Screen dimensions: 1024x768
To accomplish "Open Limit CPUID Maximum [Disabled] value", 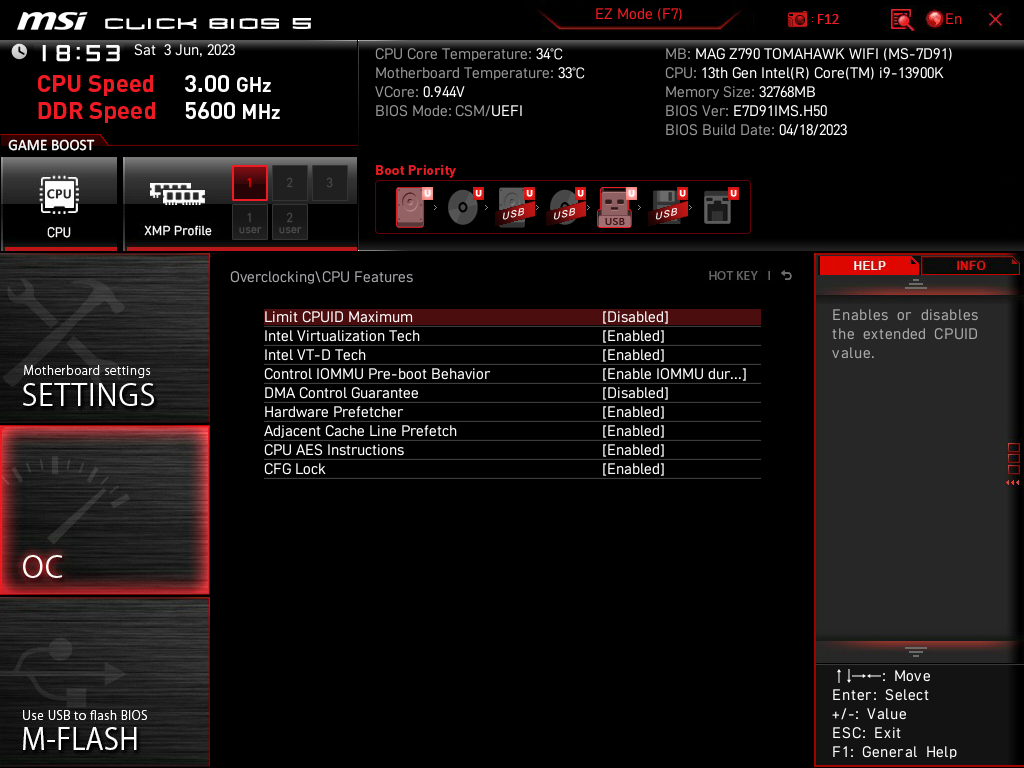I will point(635,317).
